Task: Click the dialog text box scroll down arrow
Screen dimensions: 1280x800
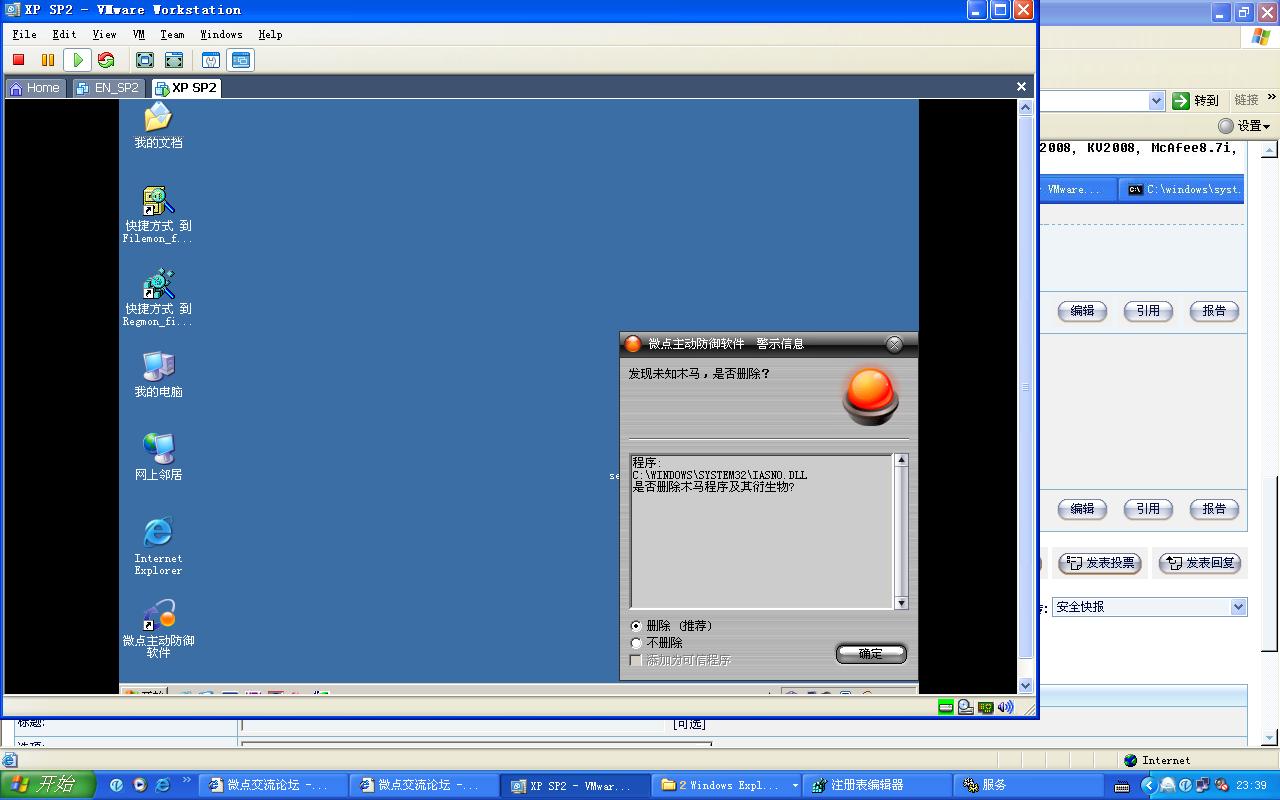Action: pos(901,603)
